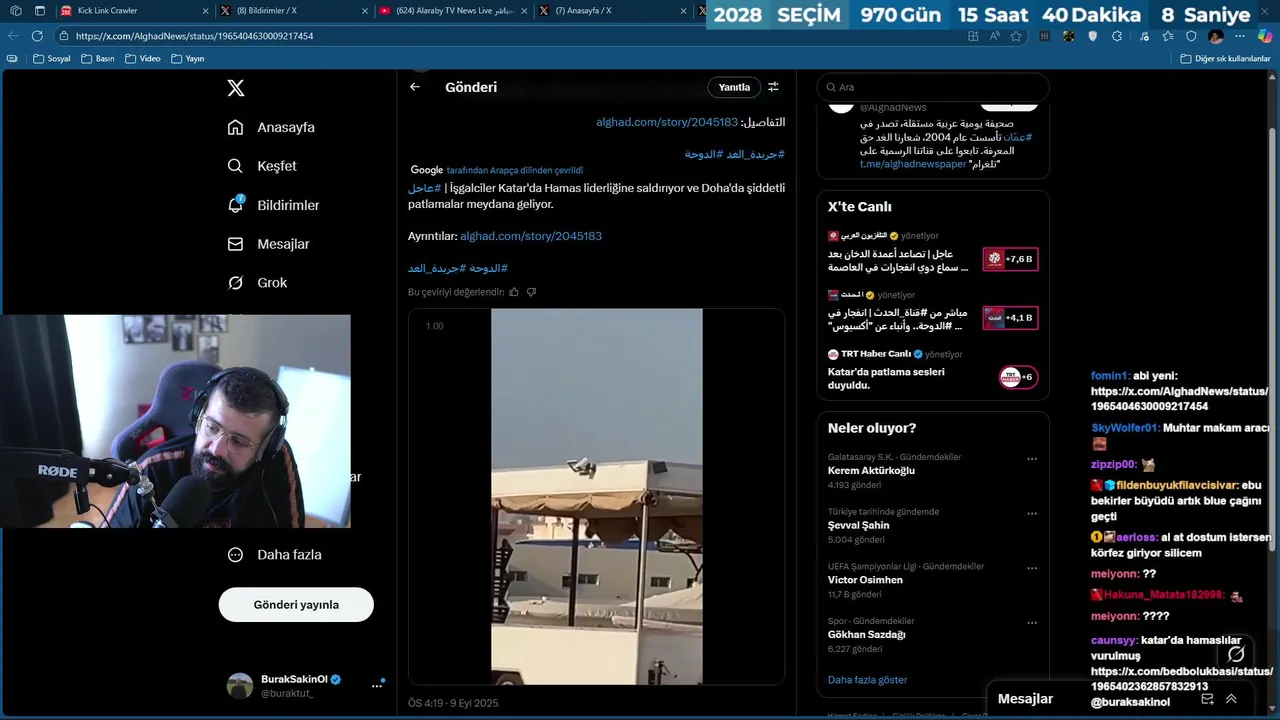Viewport: 1280px width, 720px height.
Task: Open browser profile avatar
Action: (1216, 35)
